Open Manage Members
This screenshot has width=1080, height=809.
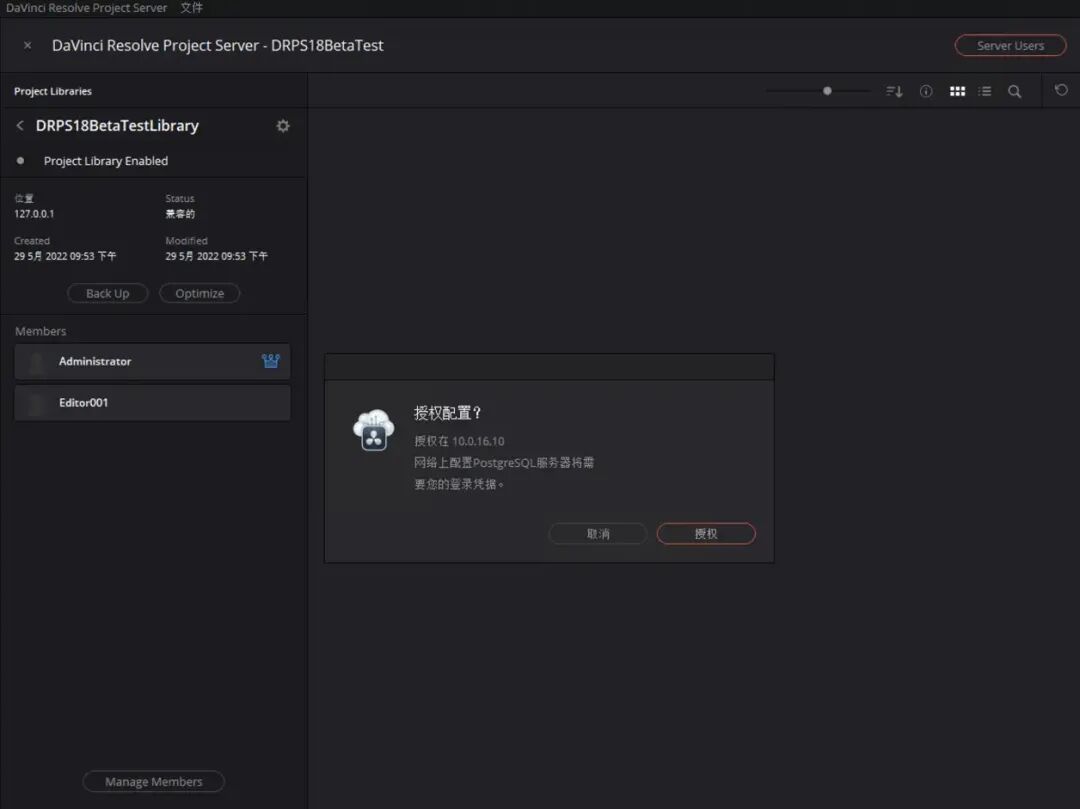[x=154, y=781]
